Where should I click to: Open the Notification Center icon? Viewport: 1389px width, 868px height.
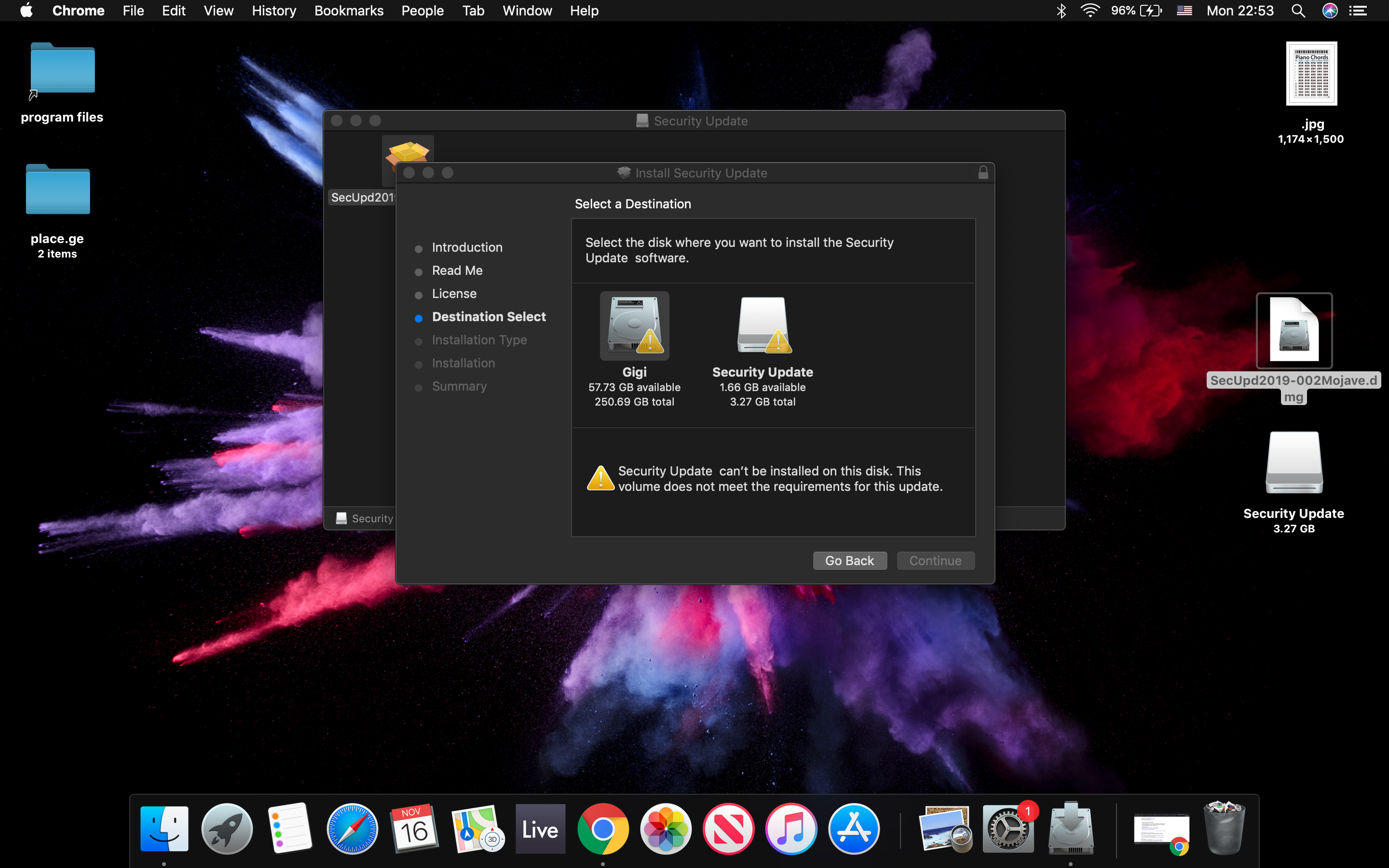(x=1358, y=11)
